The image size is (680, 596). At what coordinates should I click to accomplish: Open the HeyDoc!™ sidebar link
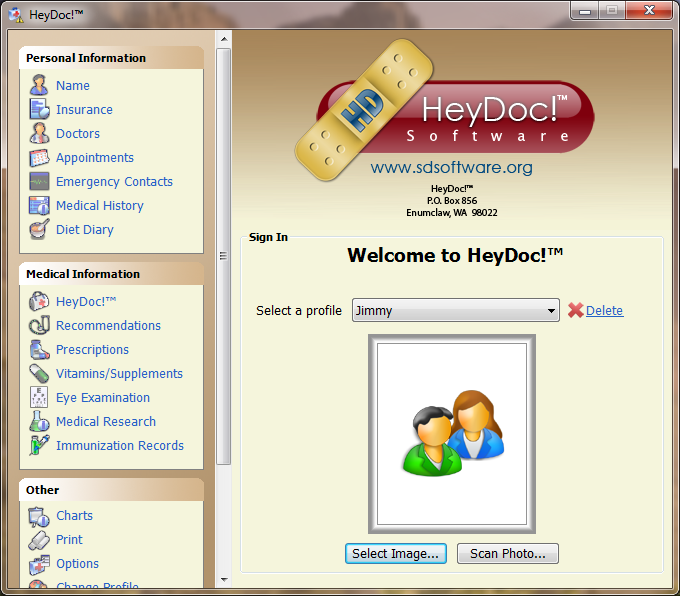(x=86, y=301)
